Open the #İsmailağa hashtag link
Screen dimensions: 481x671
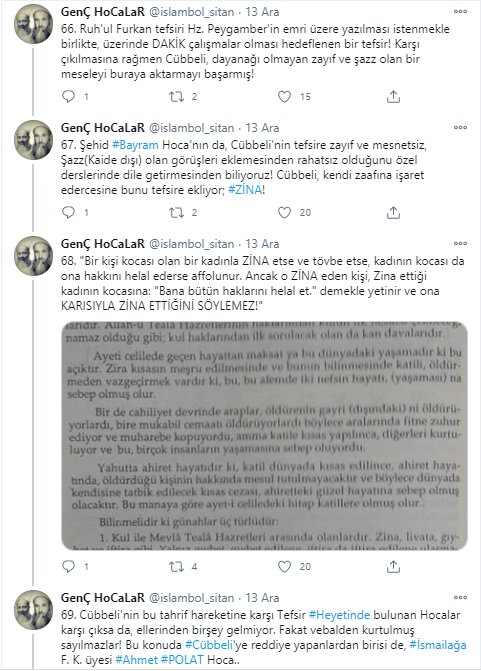438,644
